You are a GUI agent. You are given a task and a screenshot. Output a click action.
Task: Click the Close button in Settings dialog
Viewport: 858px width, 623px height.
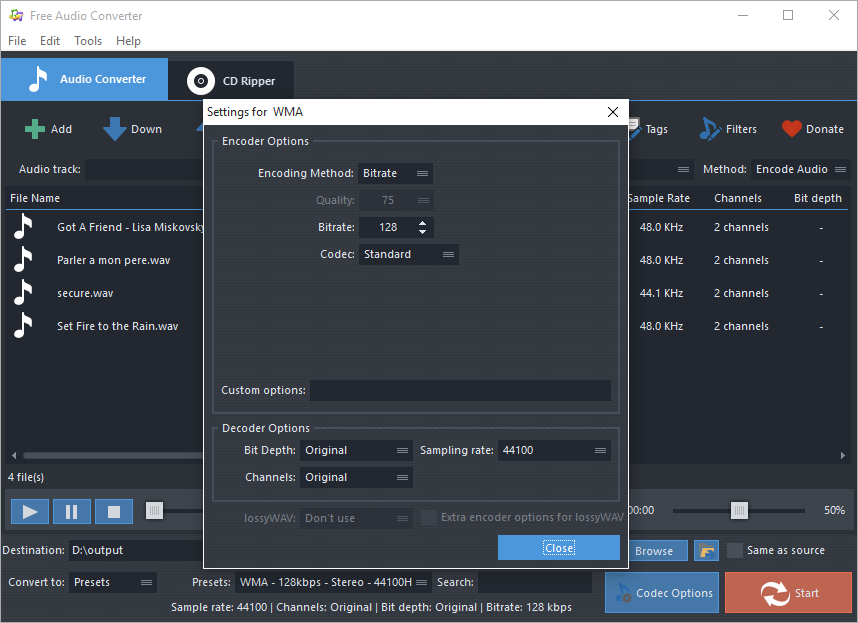coord(558,547)
